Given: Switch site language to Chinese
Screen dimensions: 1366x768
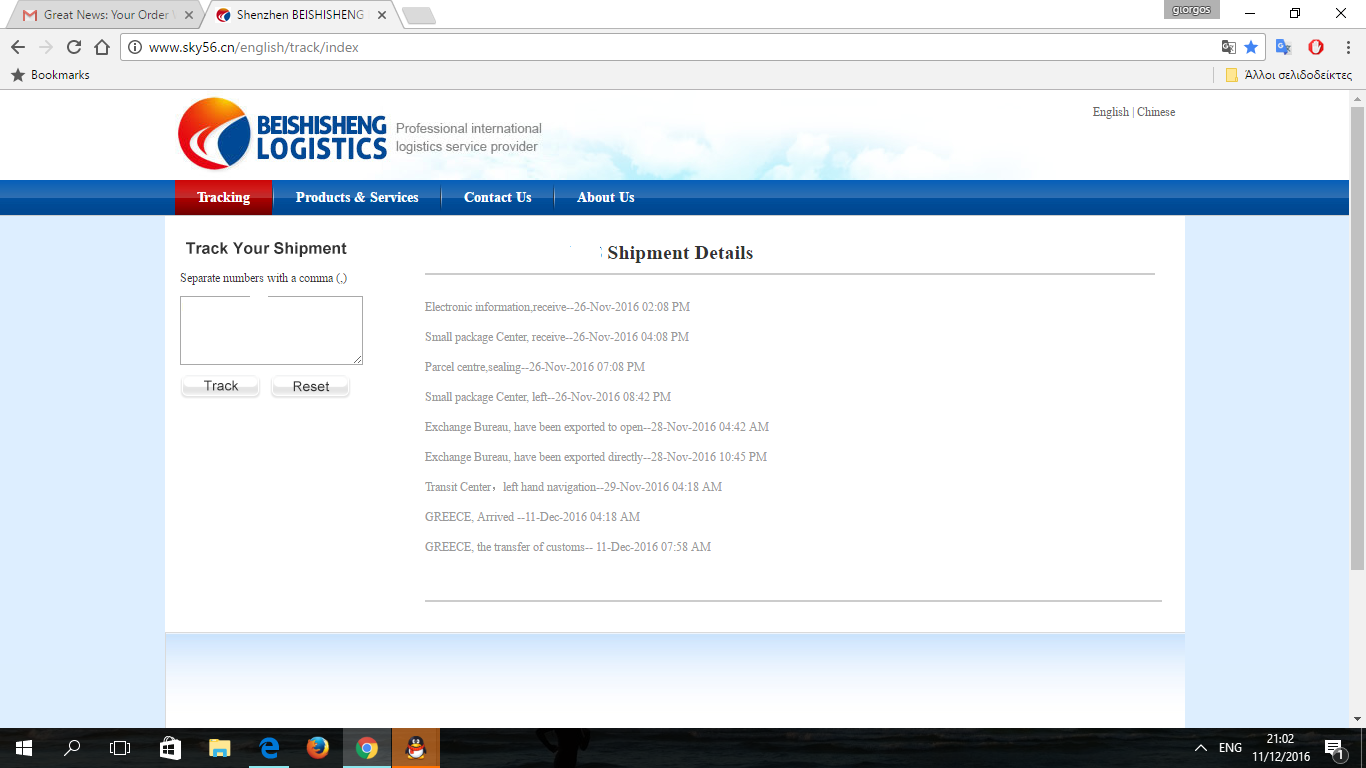Looking at the screenshot, I should coord(1156,112).
